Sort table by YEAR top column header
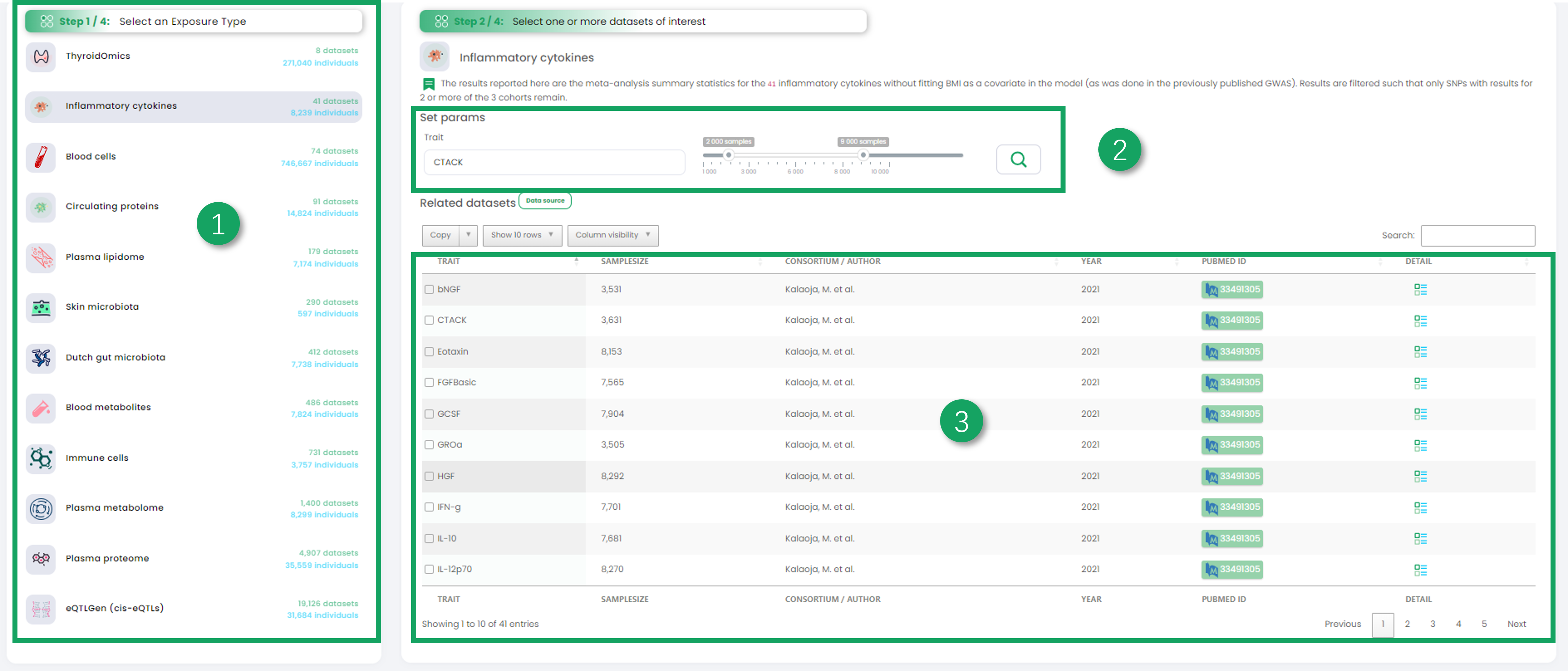 [1091, 261]
